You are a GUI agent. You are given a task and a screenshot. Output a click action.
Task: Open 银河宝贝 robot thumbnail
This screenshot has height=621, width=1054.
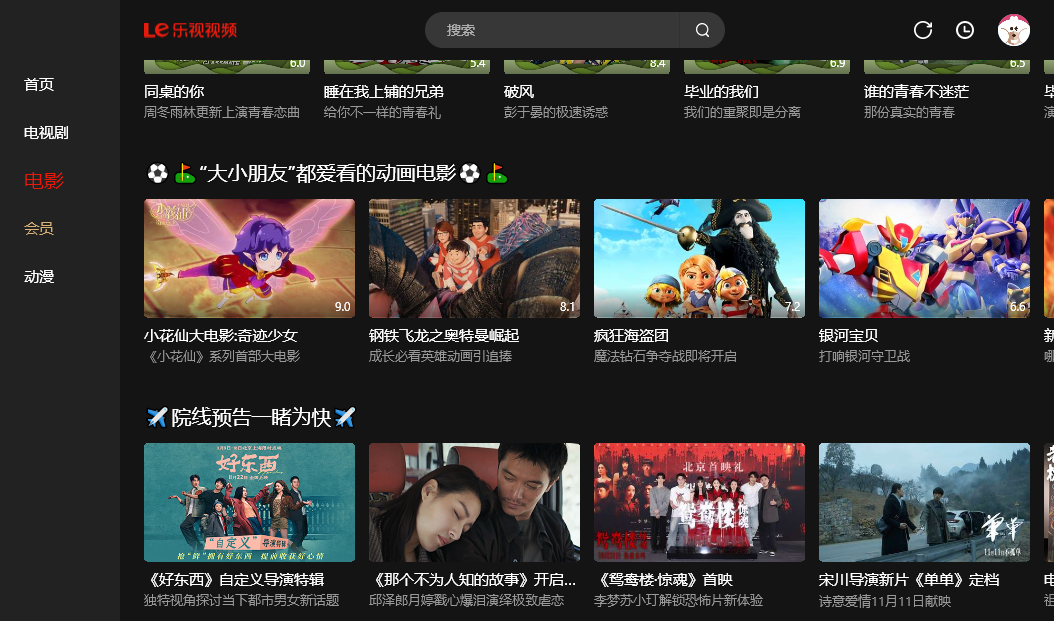(924, 258)
